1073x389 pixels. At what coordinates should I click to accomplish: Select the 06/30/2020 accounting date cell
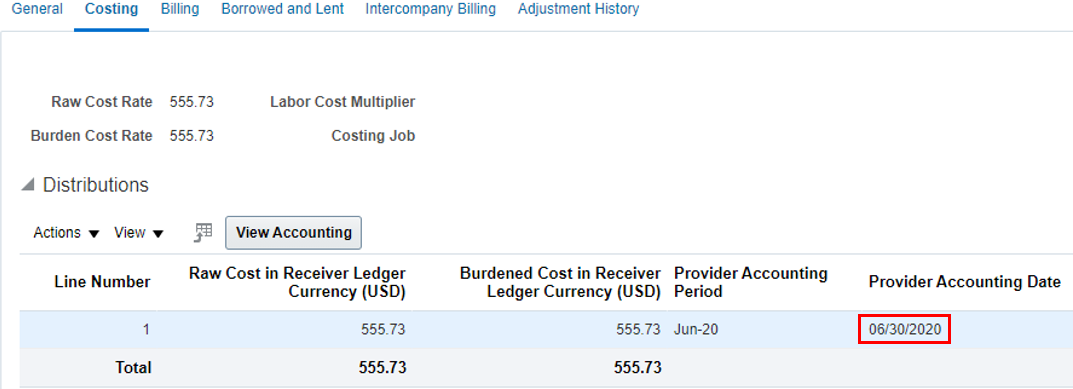(x=905, y=329)
